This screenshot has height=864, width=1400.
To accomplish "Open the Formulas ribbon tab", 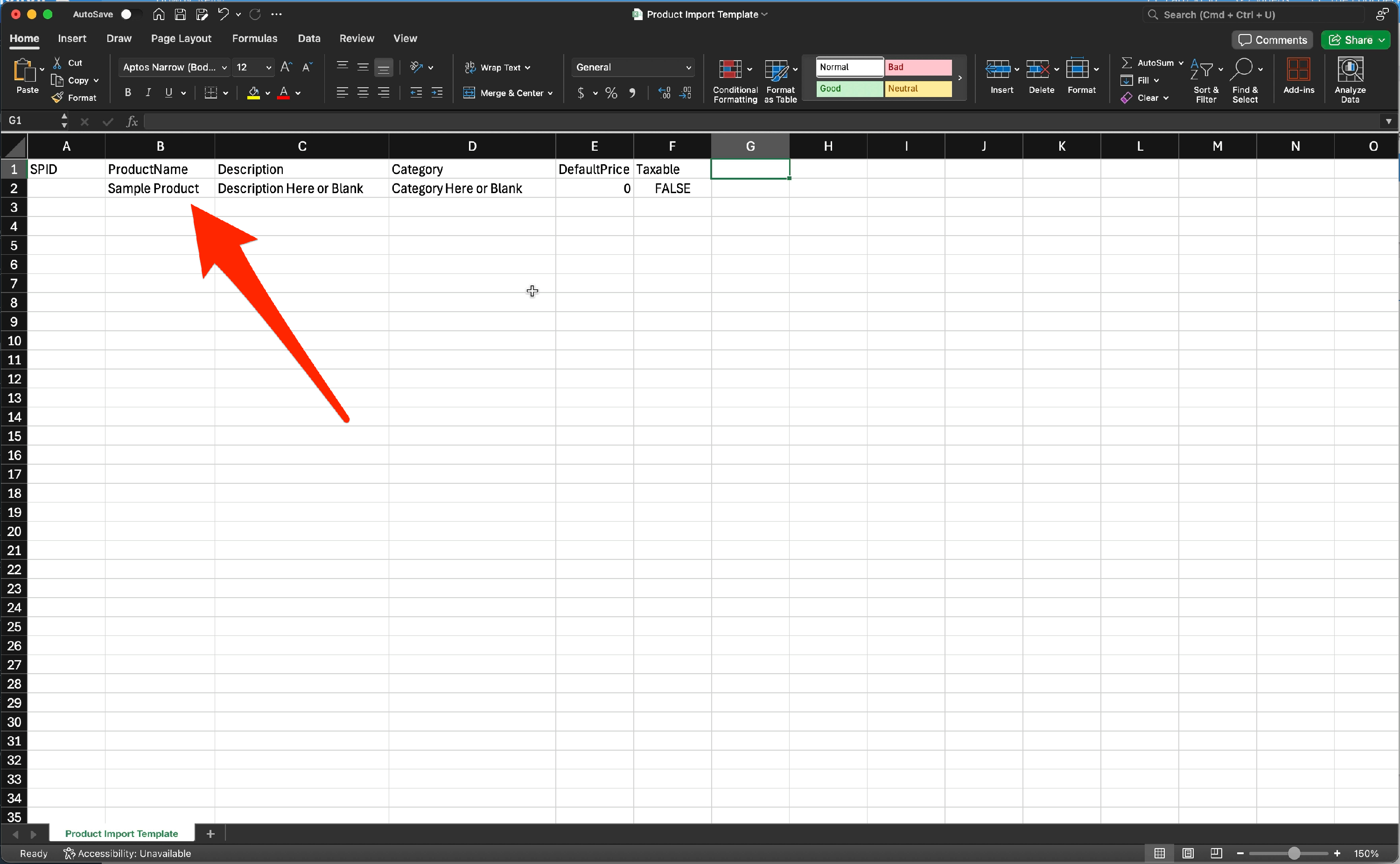I will pyautogui.click(x=254, y=38).
